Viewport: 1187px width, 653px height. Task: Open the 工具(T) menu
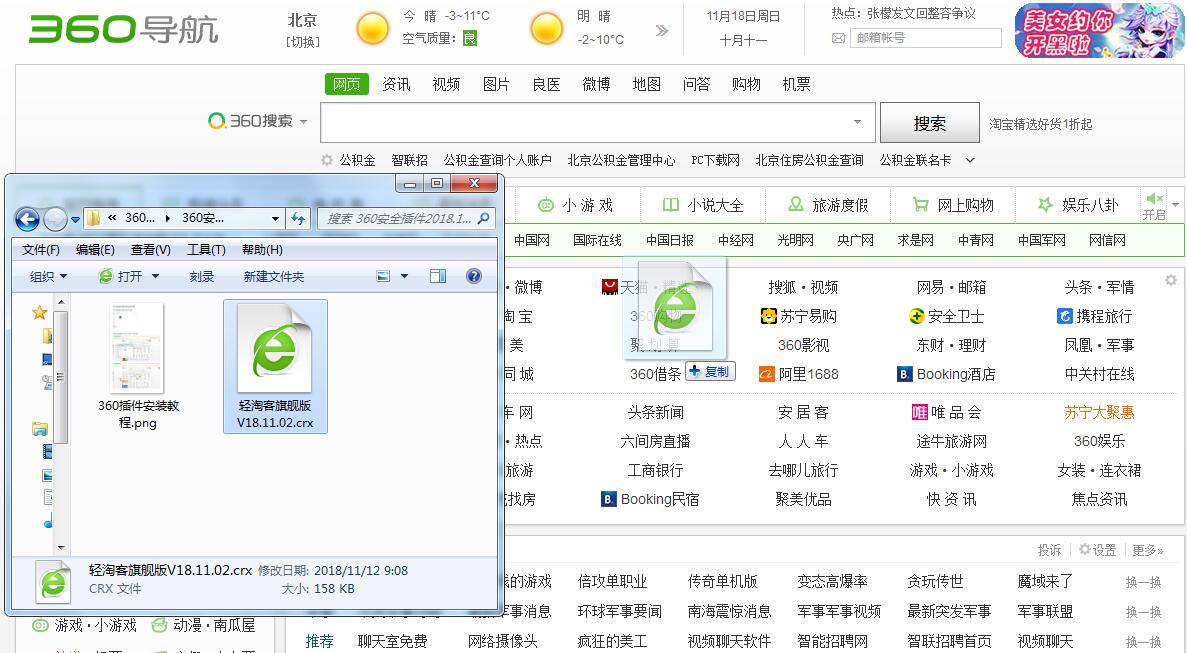(206, 250)
